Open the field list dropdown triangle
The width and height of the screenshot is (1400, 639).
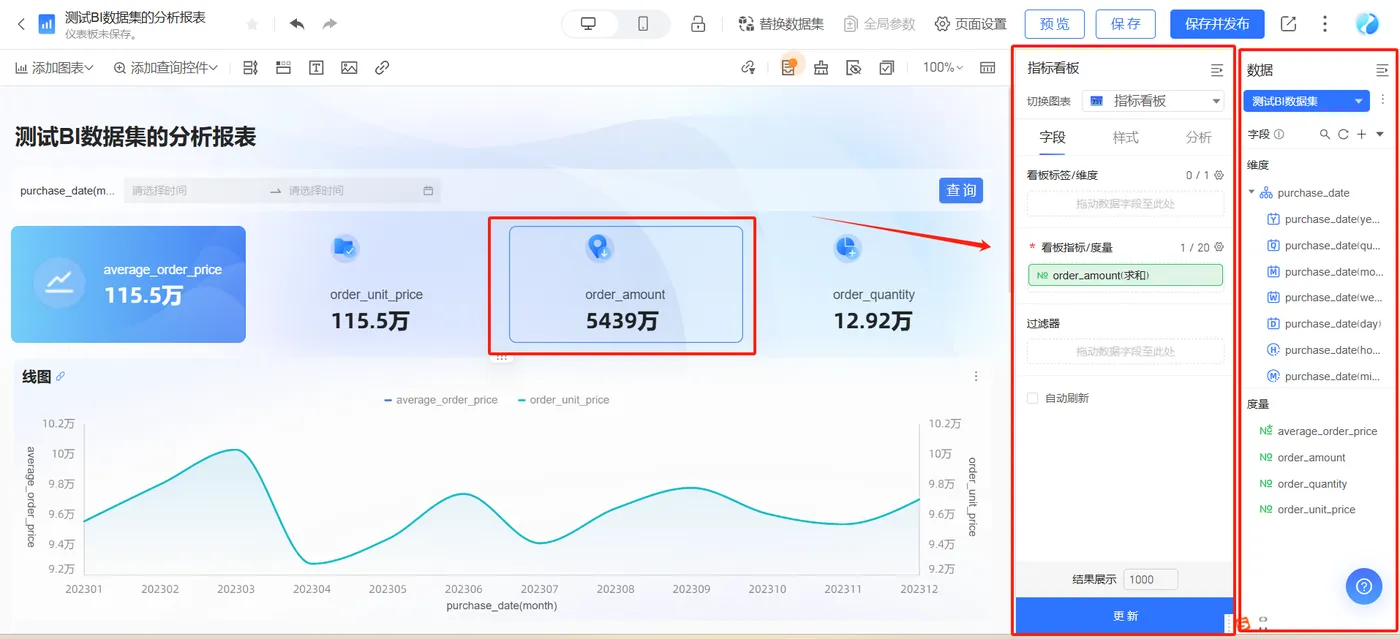[x=1380, y=134]
